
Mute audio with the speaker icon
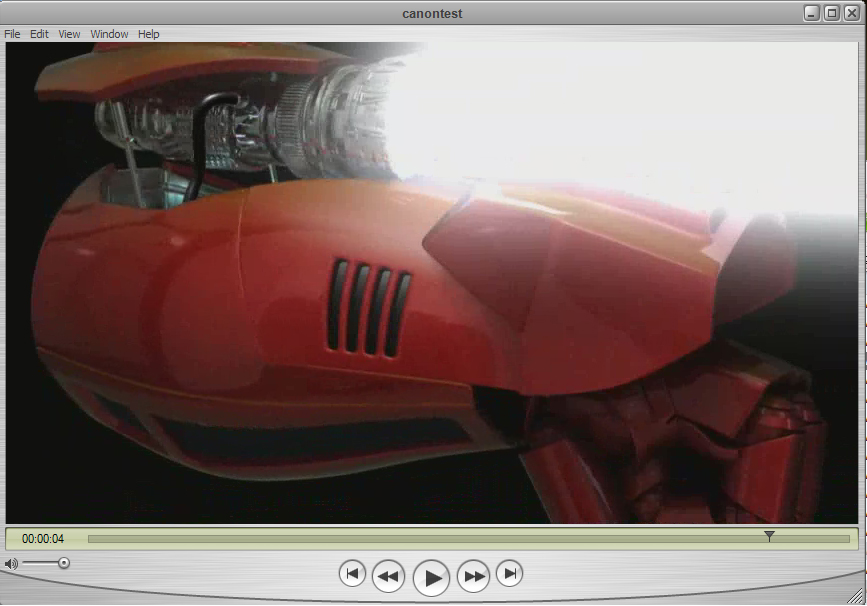11,564
